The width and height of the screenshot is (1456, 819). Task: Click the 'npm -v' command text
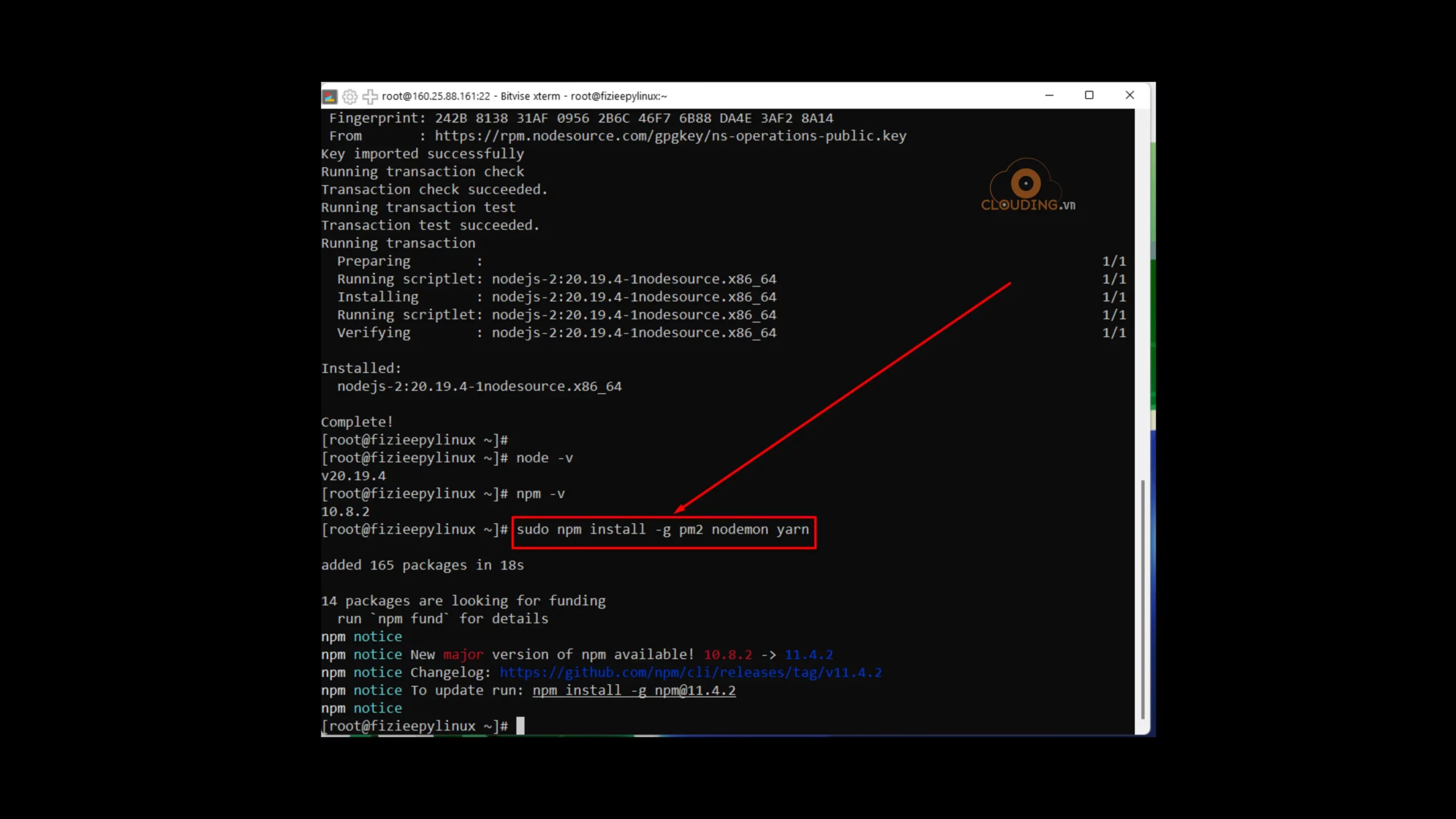[x=540, y=494]
